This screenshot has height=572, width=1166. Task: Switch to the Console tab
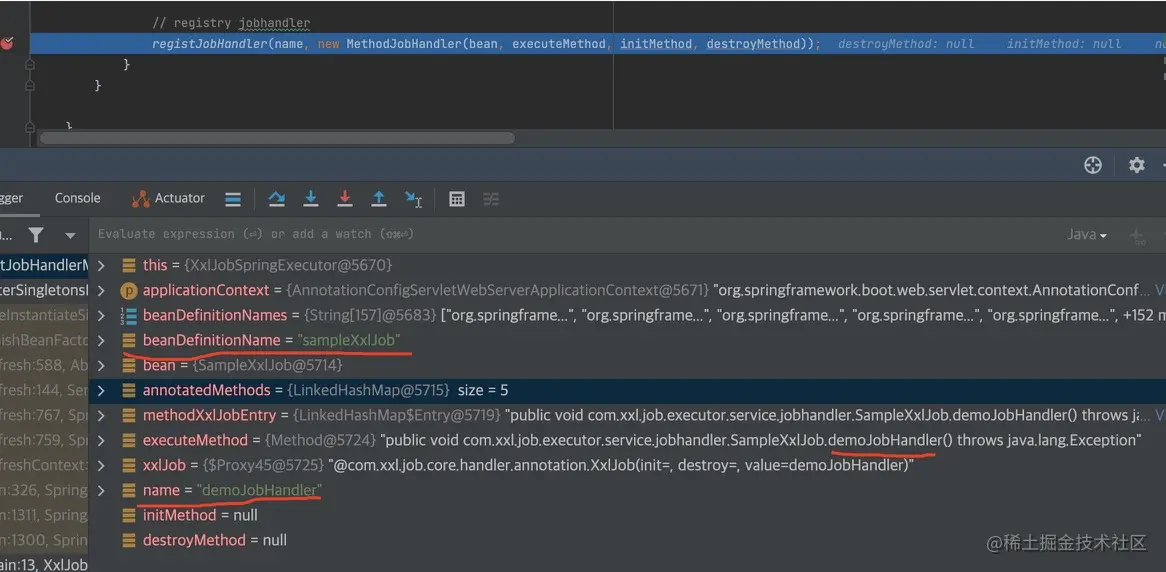[x=77, y=198]
